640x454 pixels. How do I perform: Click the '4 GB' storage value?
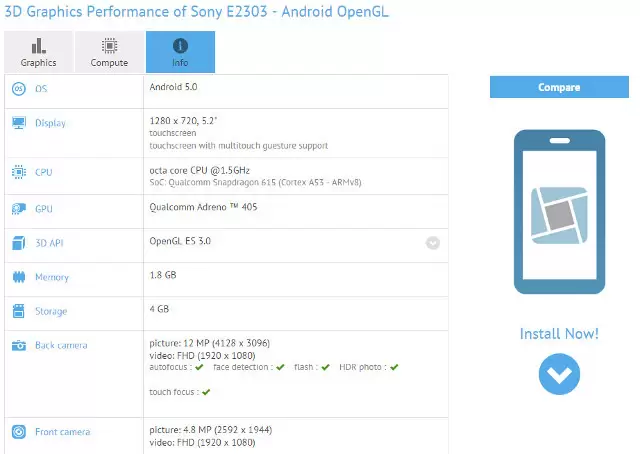click(x=159, y=309)
